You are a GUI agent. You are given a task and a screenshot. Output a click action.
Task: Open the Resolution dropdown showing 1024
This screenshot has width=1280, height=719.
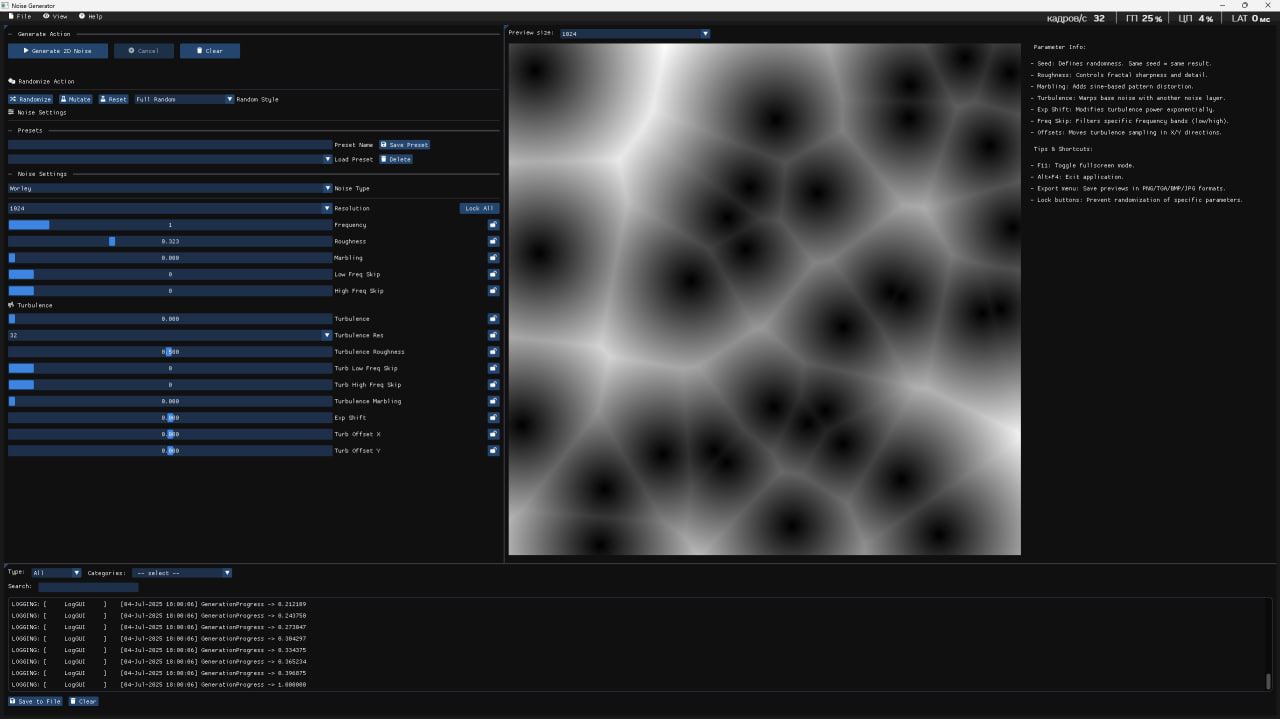point(170,208)
